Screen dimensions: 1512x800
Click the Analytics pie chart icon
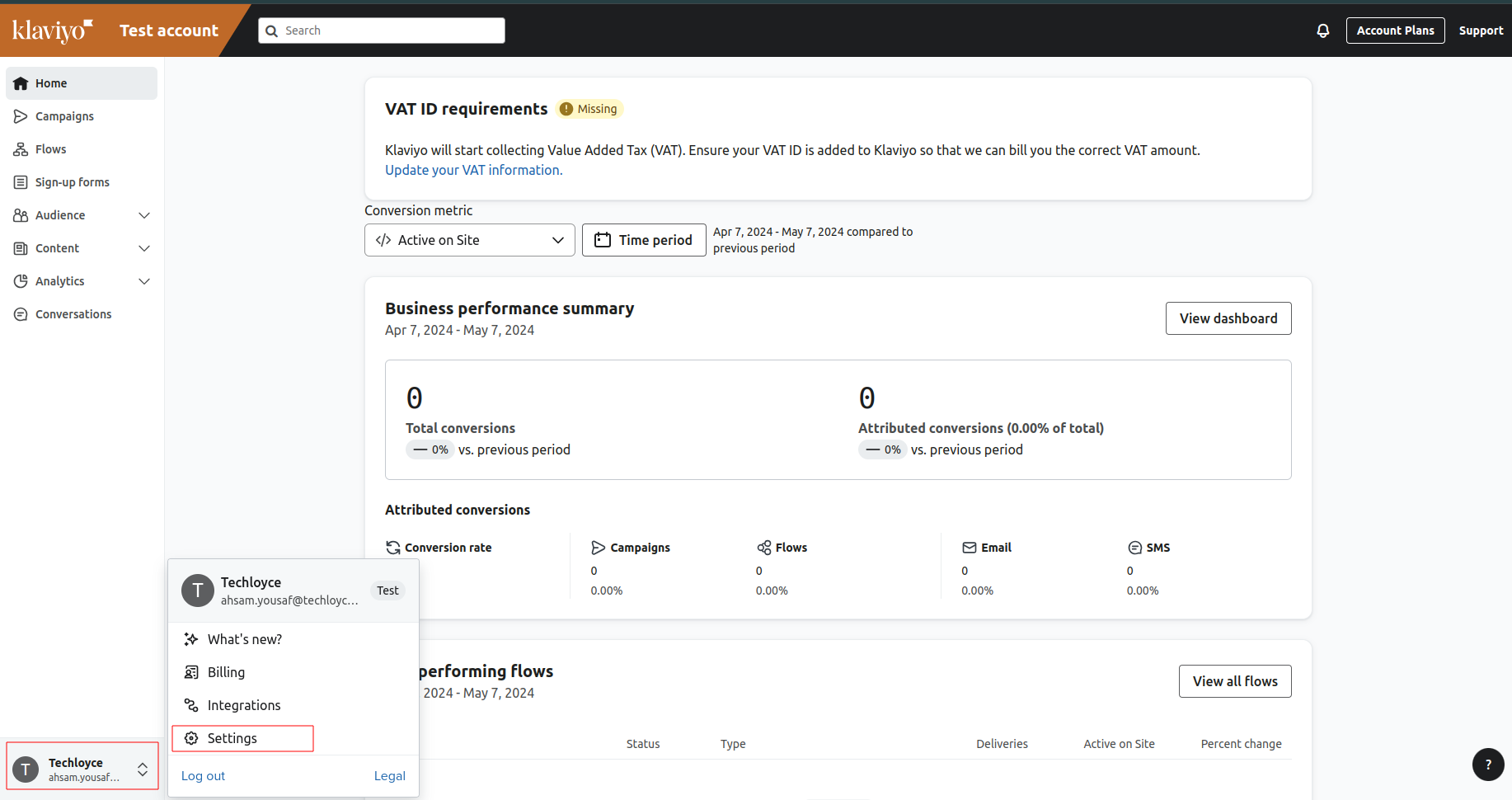(x=21, y=281)
